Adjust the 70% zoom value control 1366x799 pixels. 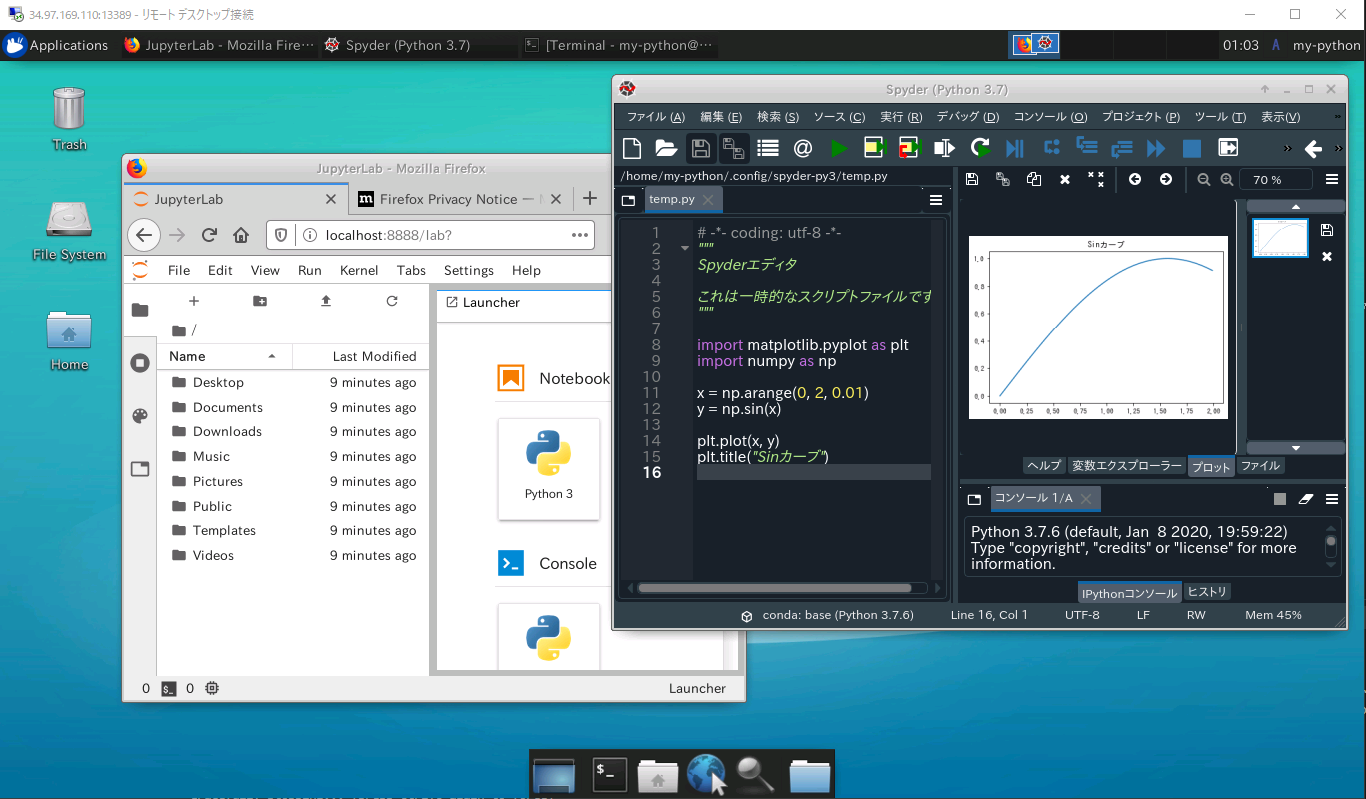pyautogui.click(x=1275, y=179)
